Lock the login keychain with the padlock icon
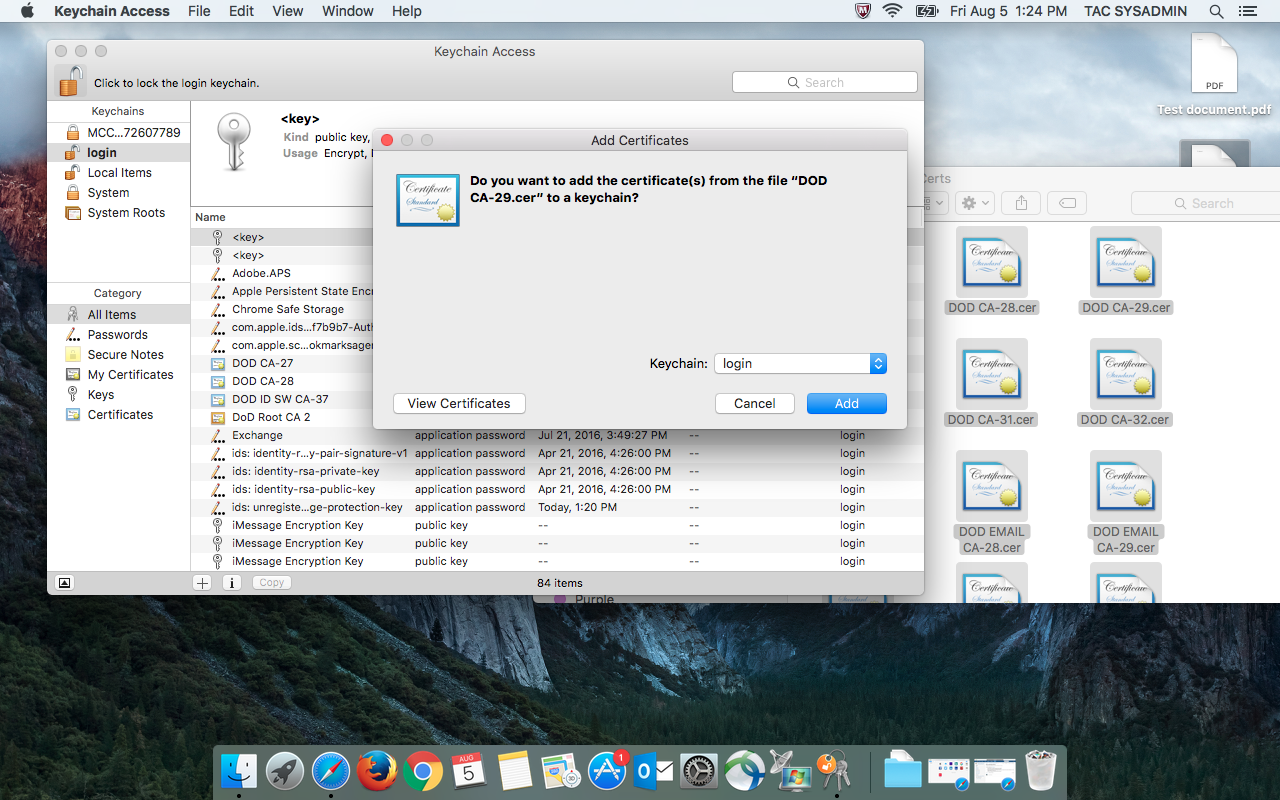The image size is (1280, 800). click(x=71, y=81)
